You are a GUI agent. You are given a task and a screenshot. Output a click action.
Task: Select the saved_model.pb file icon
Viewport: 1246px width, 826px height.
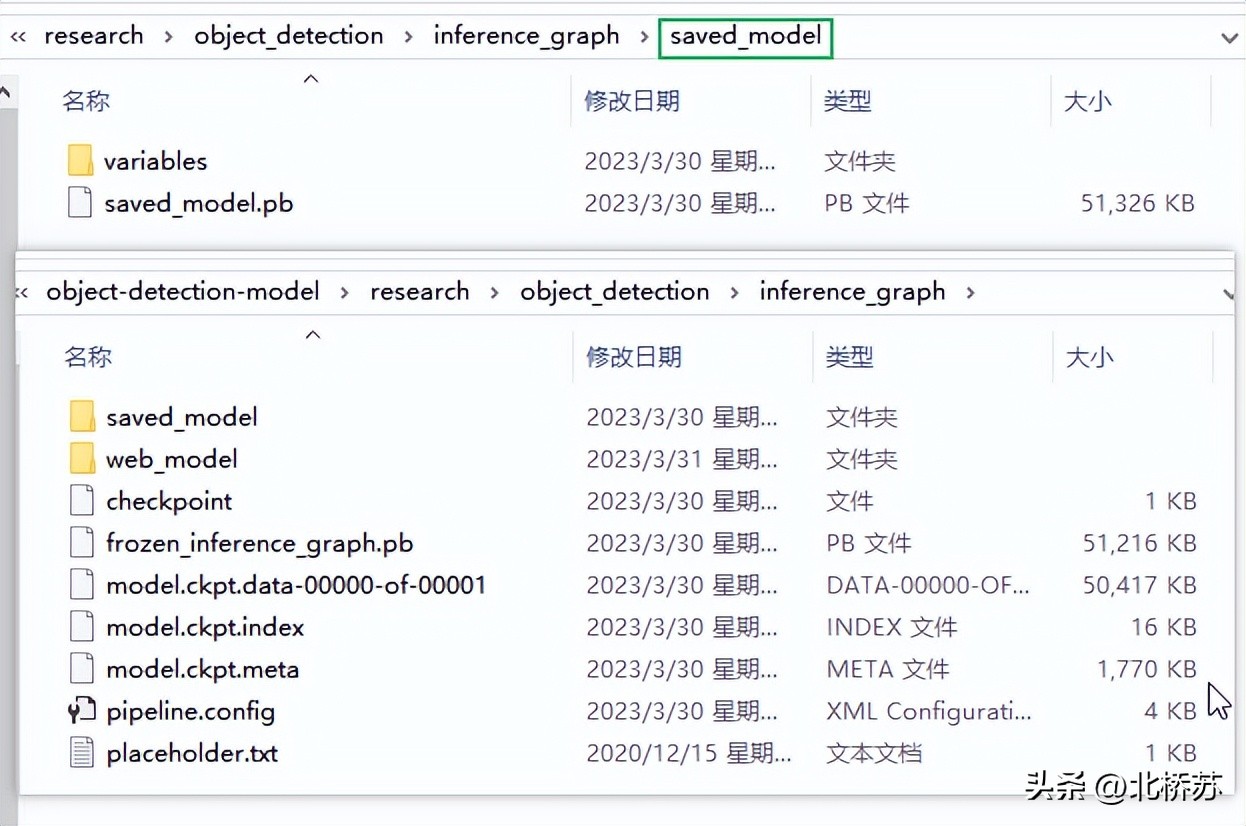tap(82, 202)
